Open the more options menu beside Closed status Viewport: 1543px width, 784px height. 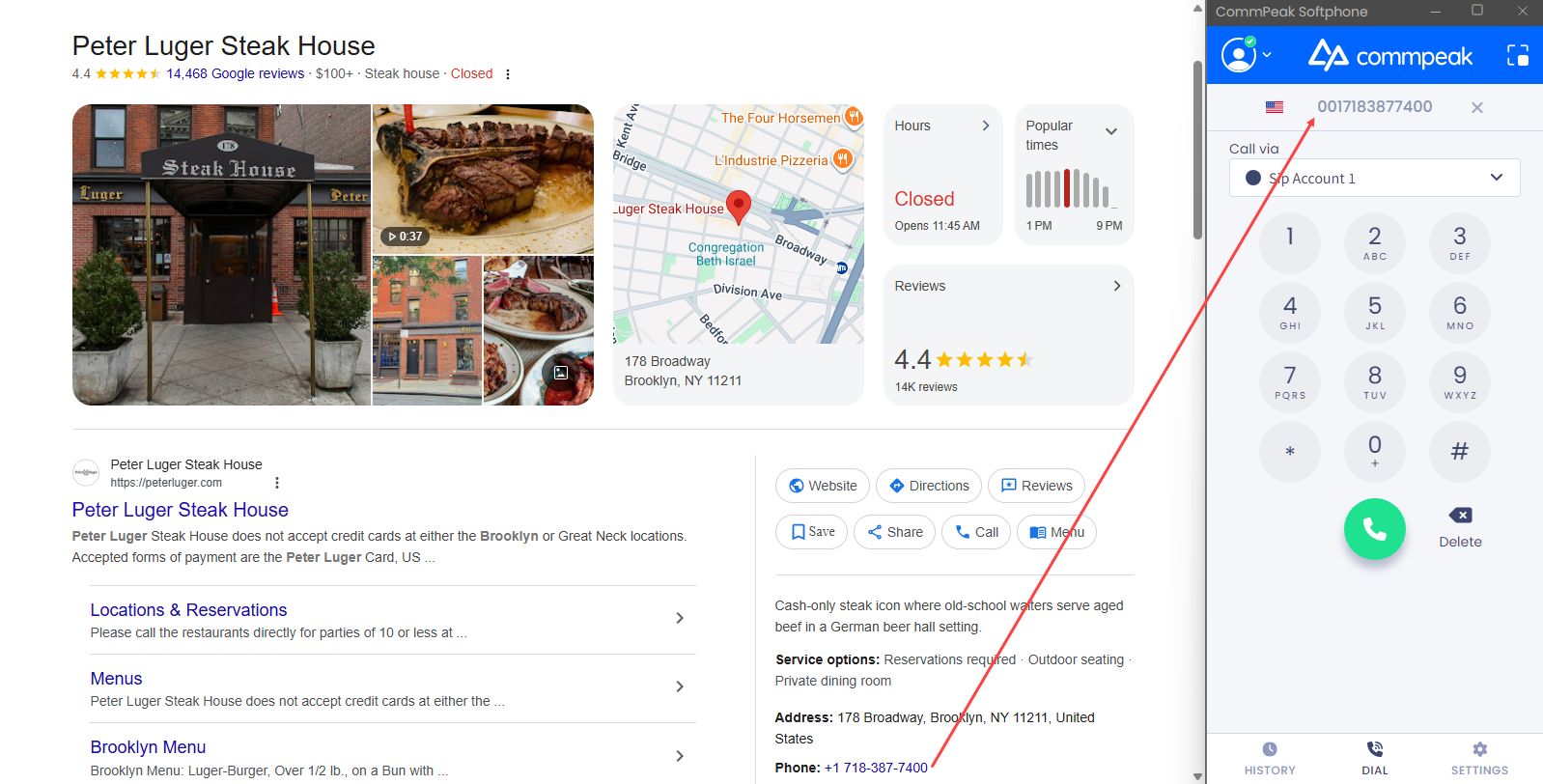click(508, 74)
